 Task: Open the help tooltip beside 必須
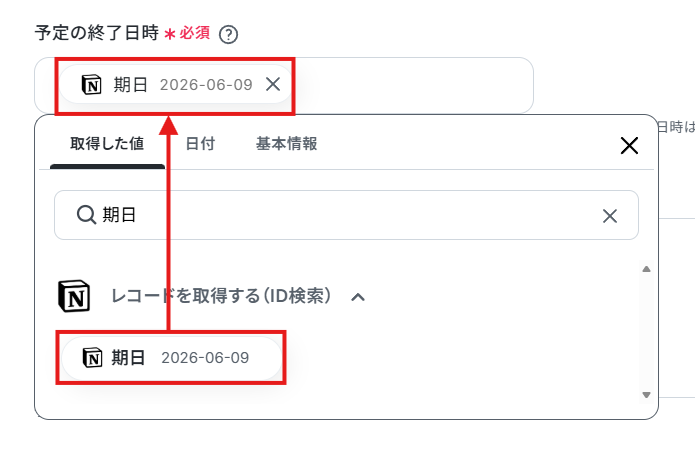pyautogui.click(x=229, y=35)
